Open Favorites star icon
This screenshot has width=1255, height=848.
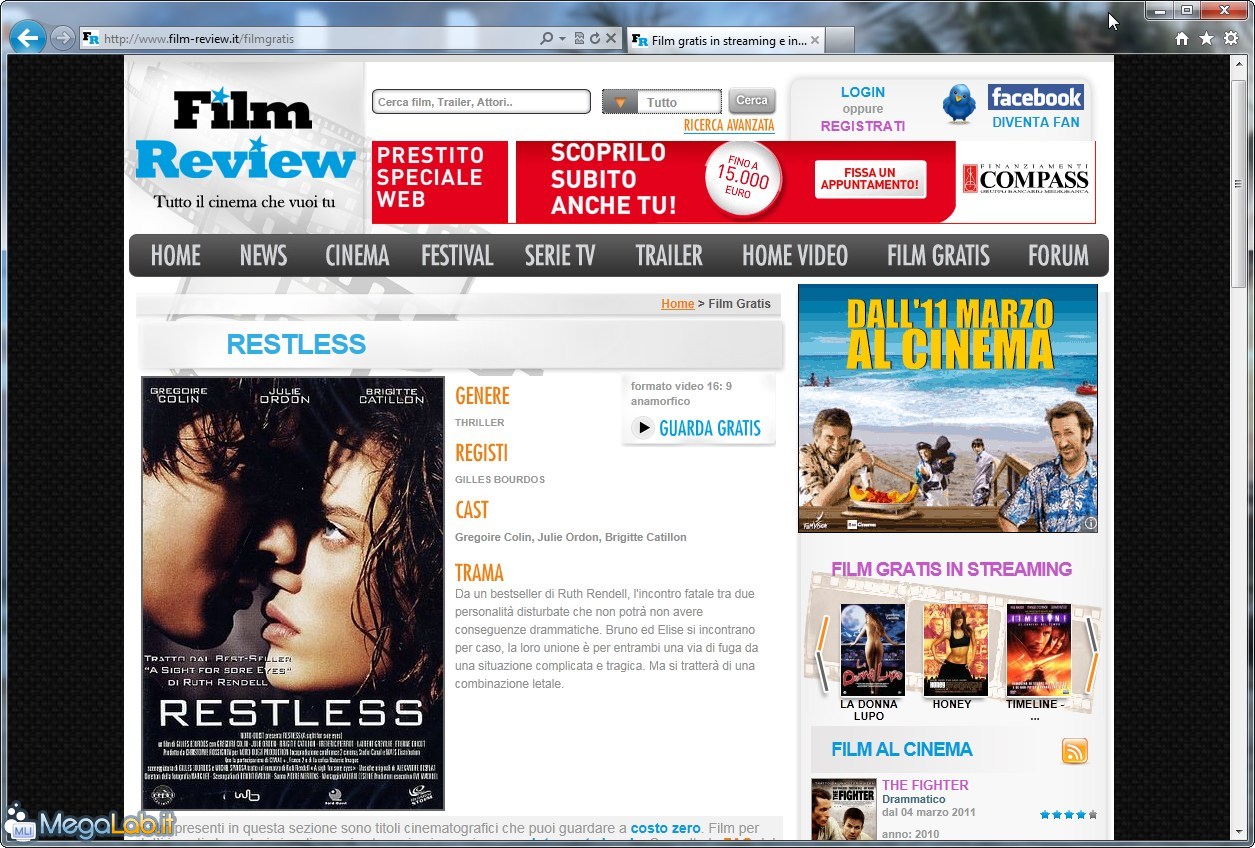[1206, 38]
